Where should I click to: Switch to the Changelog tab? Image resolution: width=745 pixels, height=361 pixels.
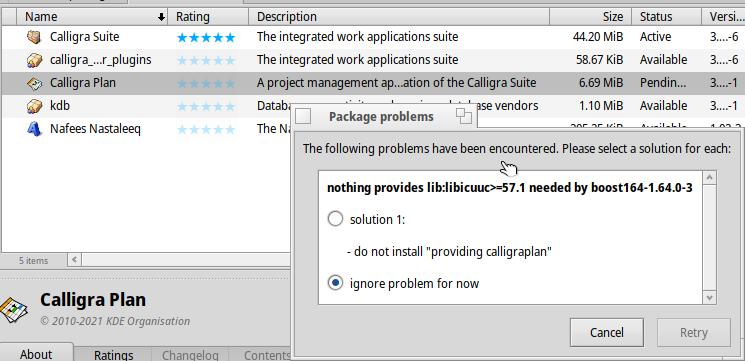pos(190,355)
